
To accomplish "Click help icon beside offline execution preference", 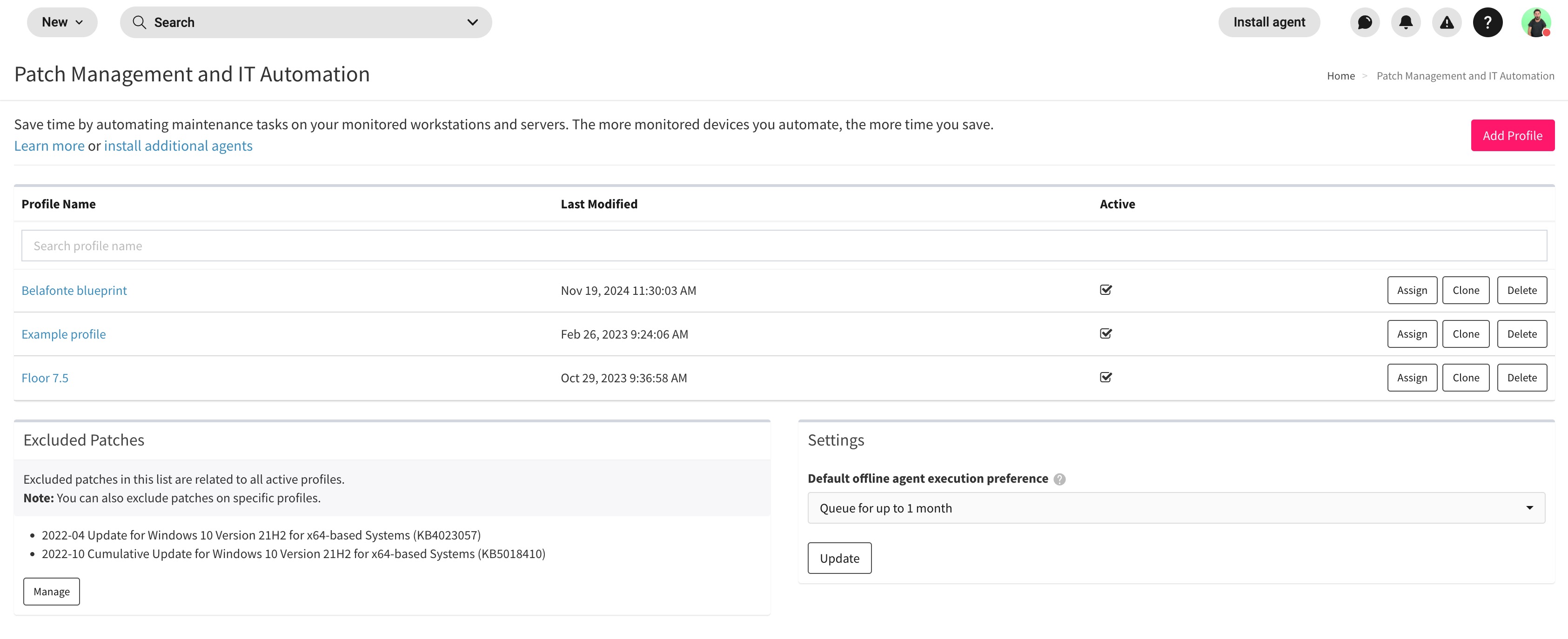I will click(1059, 479).
